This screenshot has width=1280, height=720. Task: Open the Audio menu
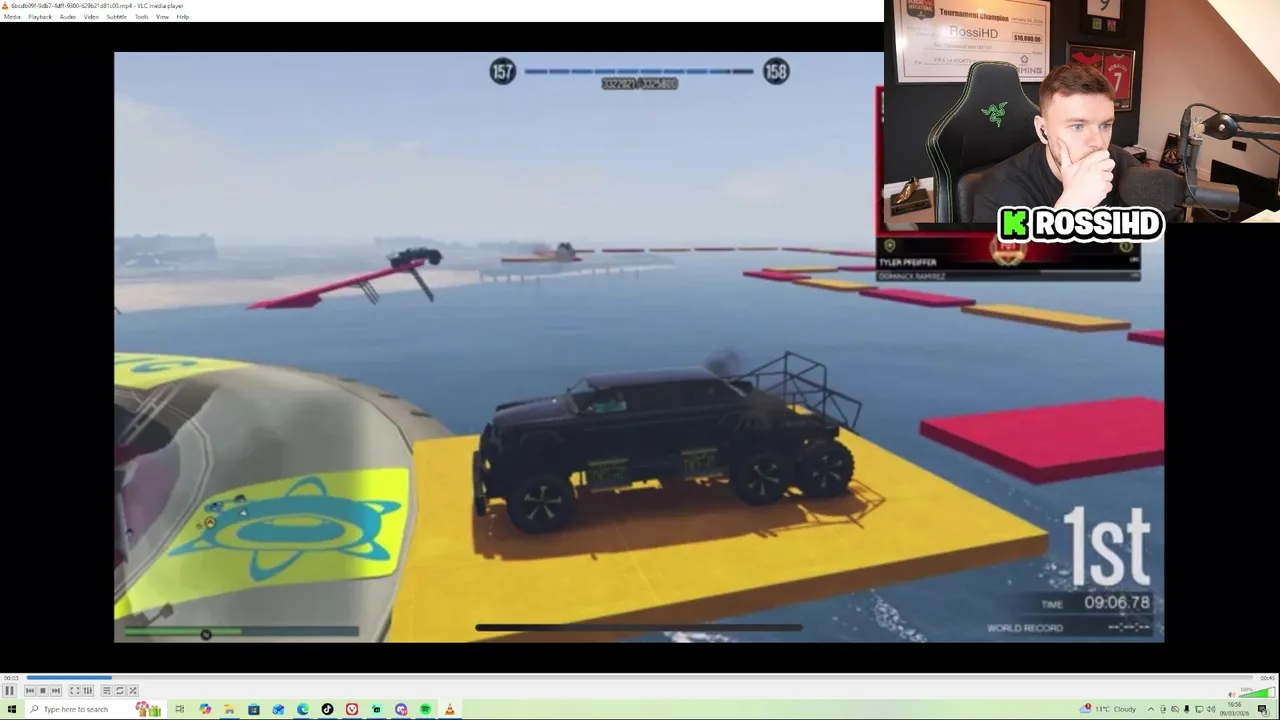(x=68, y=17)
